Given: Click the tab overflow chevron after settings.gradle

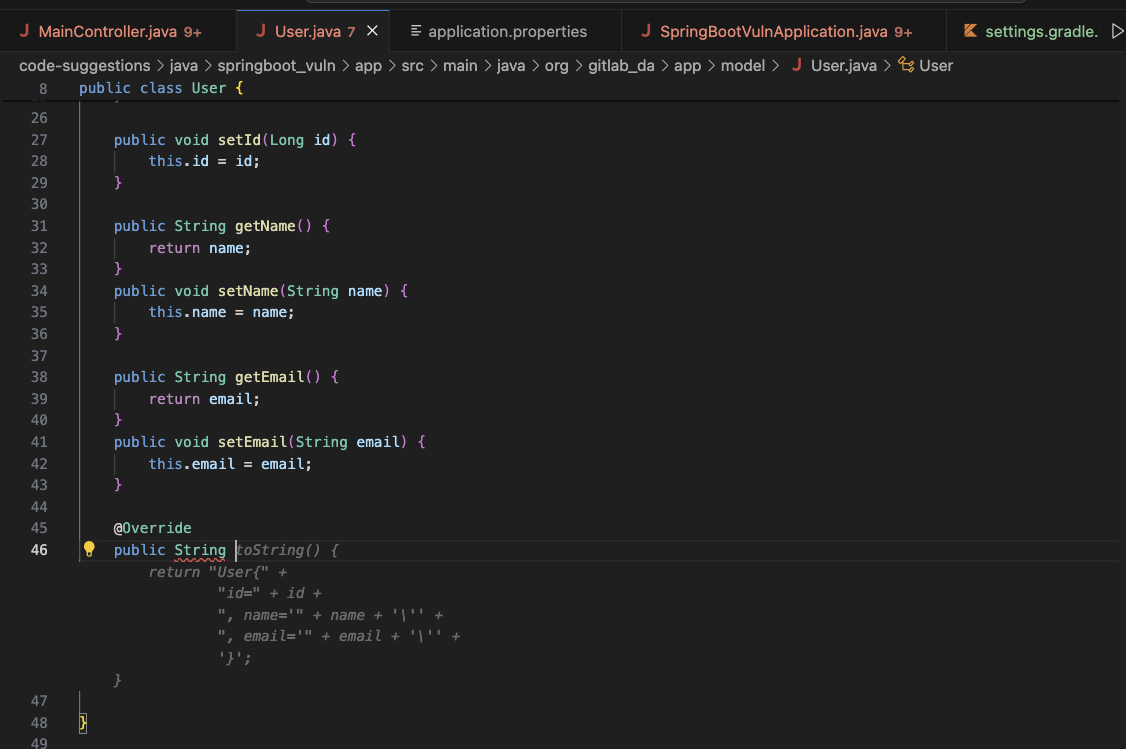Looking at the screenshot, I should [1117, 31].
